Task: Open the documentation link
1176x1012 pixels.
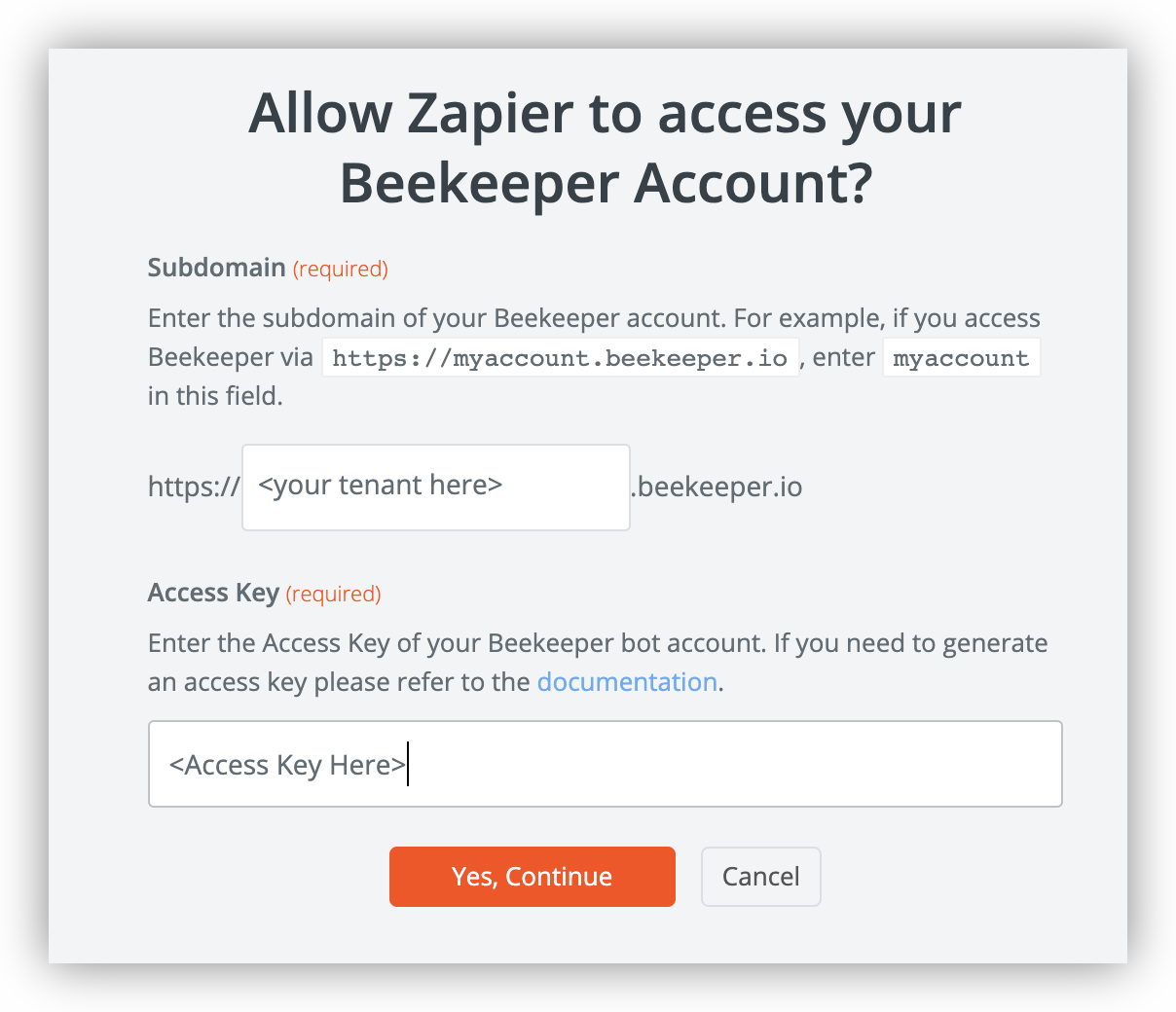Action: tap(627, 682)
